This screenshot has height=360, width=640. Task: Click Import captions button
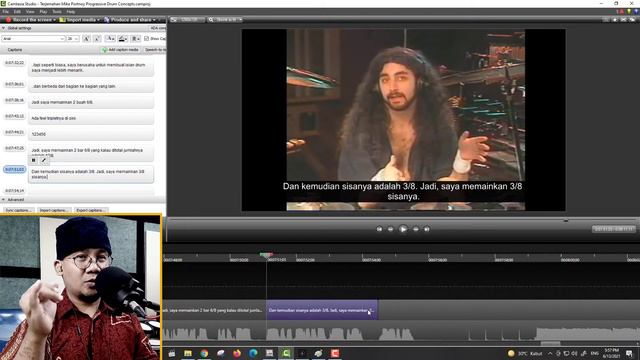coord(54,210)
